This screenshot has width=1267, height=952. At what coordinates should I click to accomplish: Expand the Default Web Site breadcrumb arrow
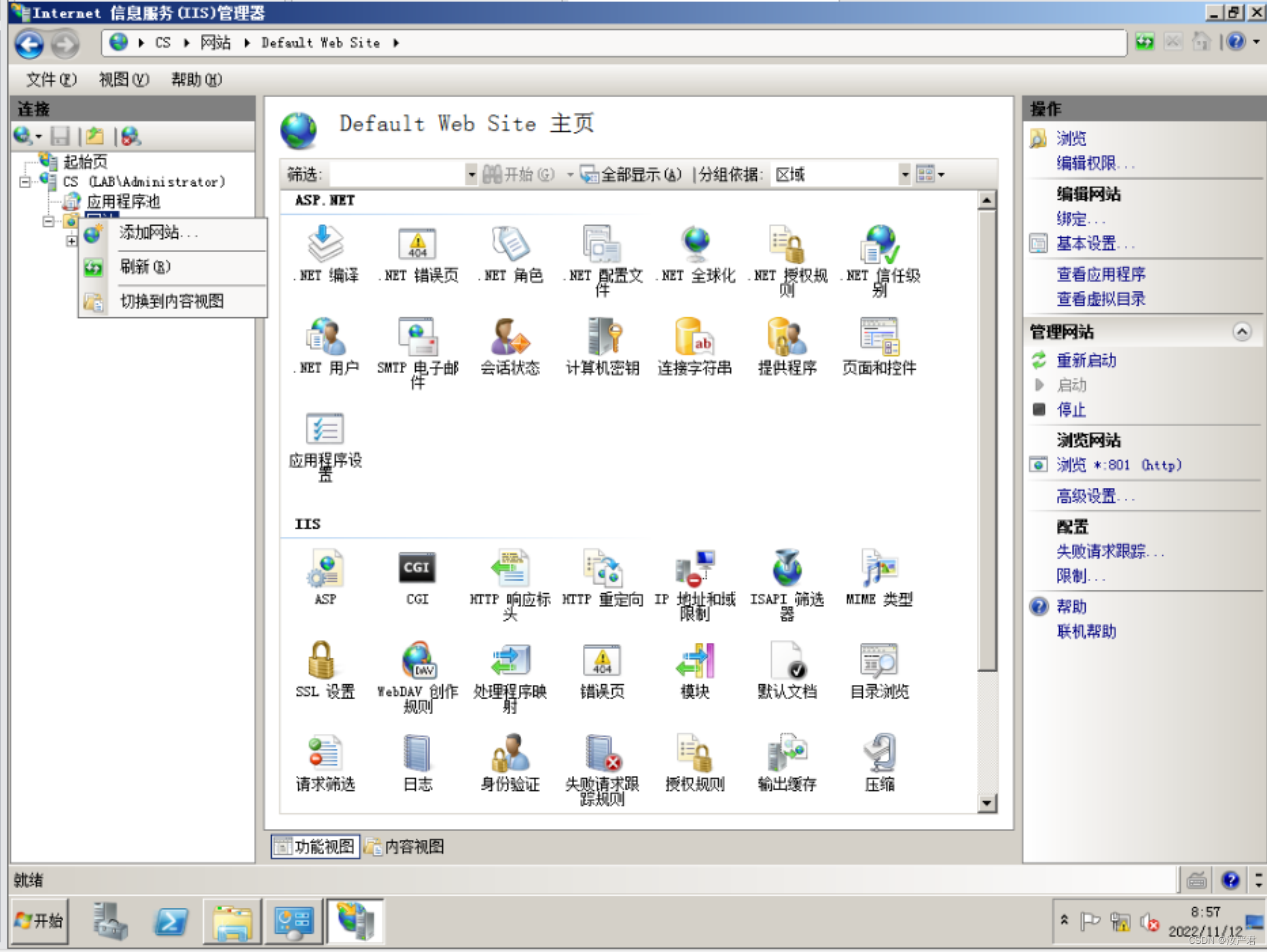[x=396, y=43]
